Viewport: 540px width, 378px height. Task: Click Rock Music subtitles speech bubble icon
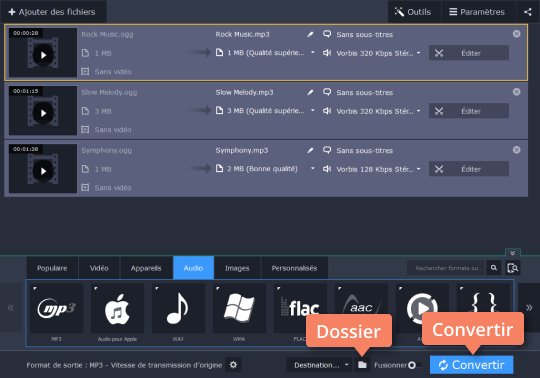pos(327,34)
